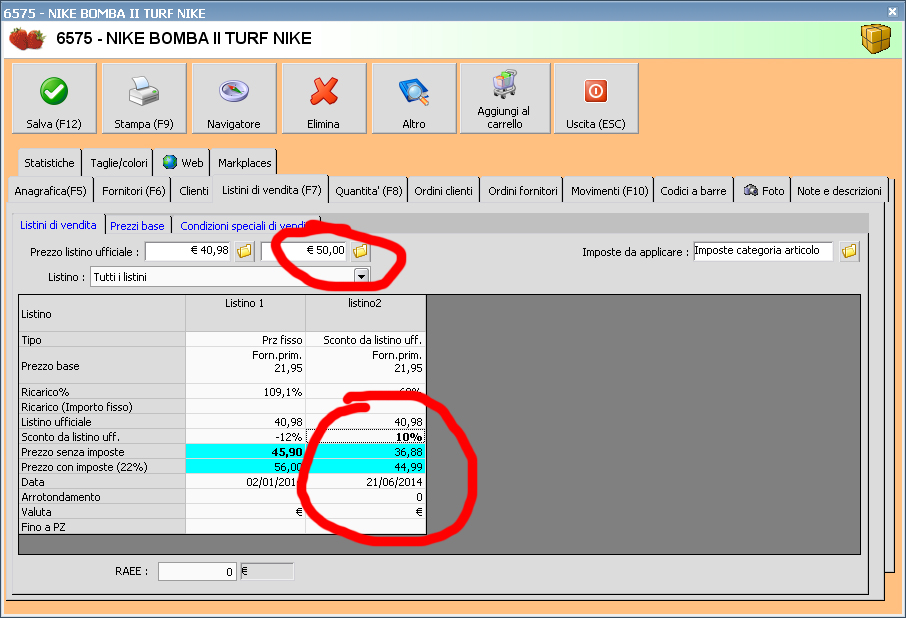Image resolution: width=906 pixels, height=618 pixels.
Task: Click the listino2 column header
Action: pos(365,314)
